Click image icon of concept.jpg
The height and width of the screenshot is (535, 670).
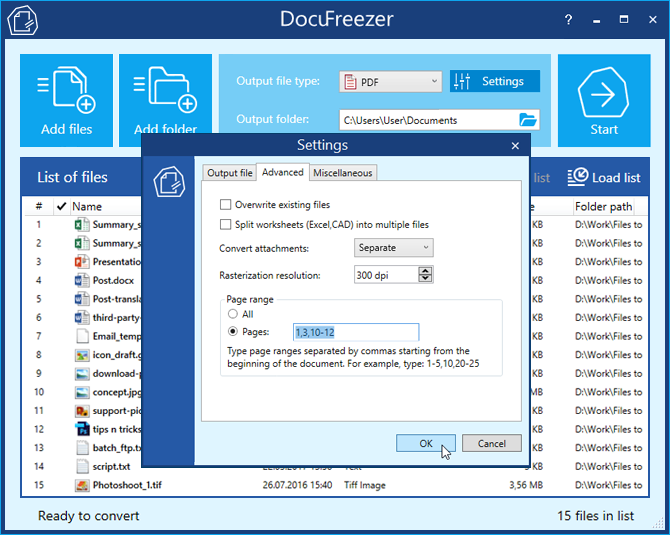point(82,392)
